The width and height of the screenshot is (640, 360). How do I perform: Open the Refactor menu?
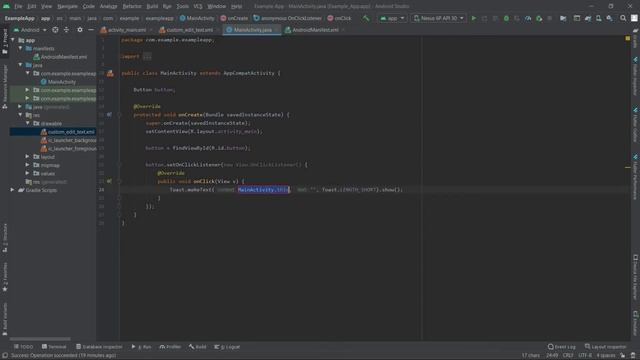tap(132, 6)
